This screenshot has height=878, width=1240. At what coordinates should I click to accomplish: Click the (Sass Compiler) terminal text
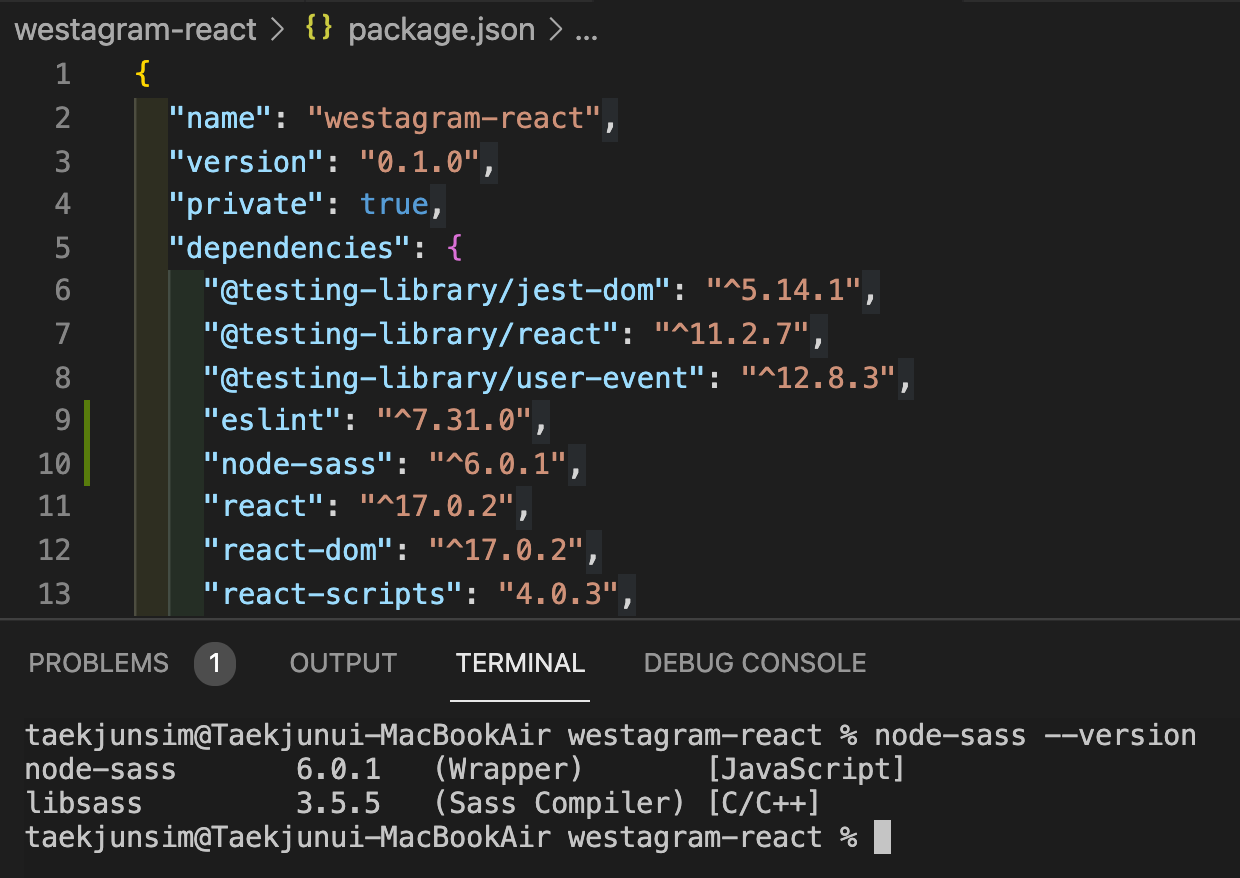559,803
